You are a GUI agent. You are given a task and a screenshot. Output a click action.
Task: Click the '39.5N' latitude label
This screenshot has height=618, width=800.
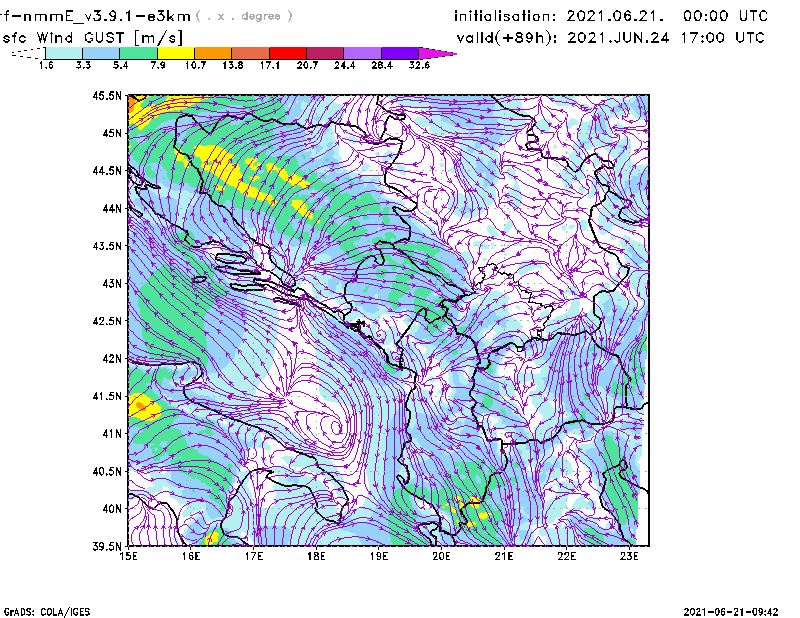pos(107,546)
